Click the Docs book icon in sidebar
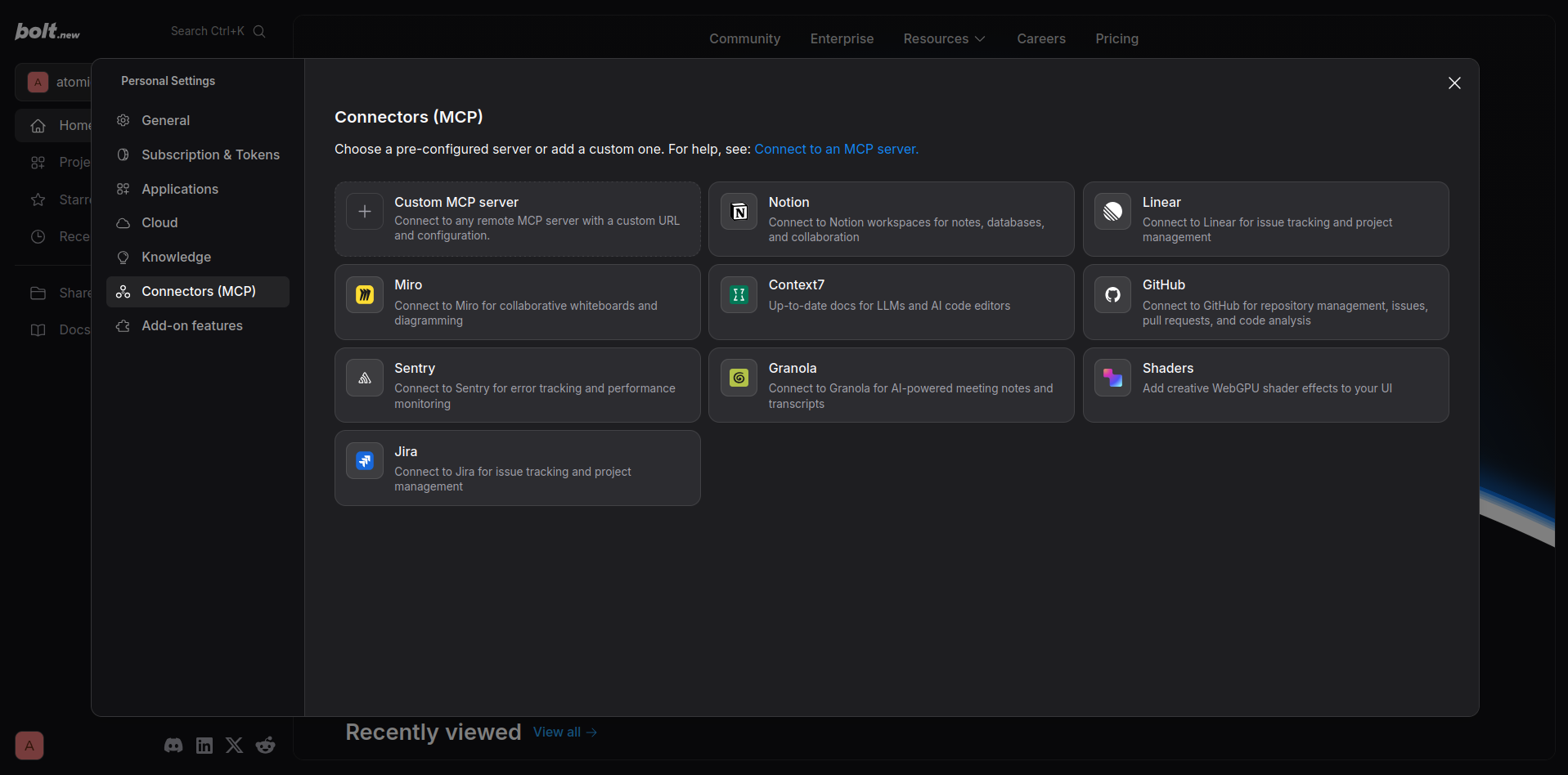The image size is (1568, 775). (38, 329)
